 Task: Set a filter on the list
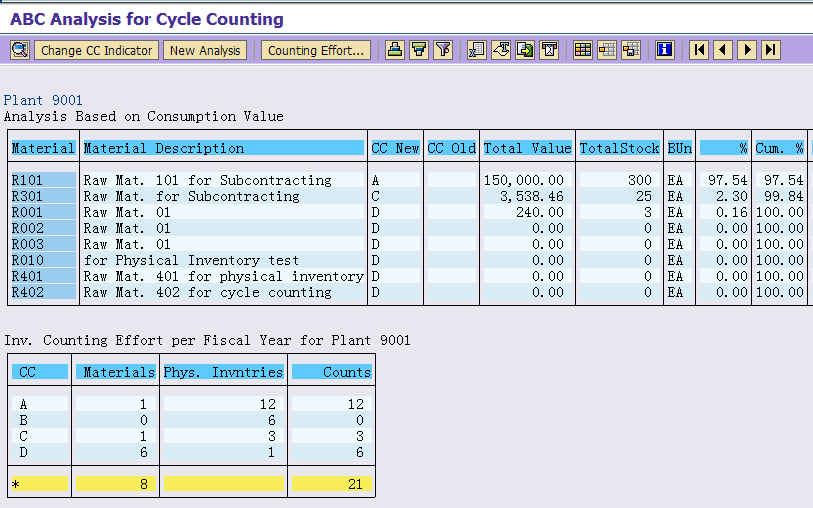443,50
